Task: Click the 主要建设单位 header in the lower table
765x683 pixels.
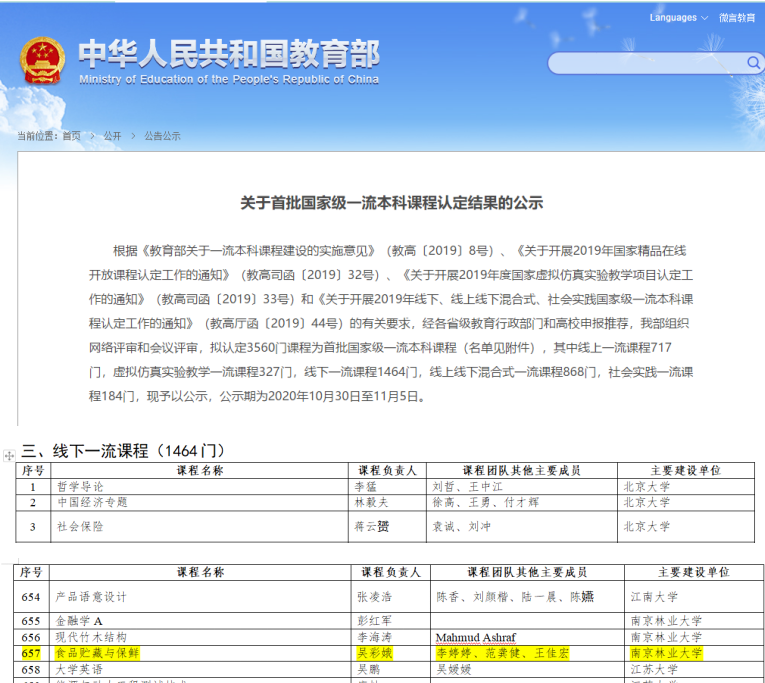Action: 694,572
